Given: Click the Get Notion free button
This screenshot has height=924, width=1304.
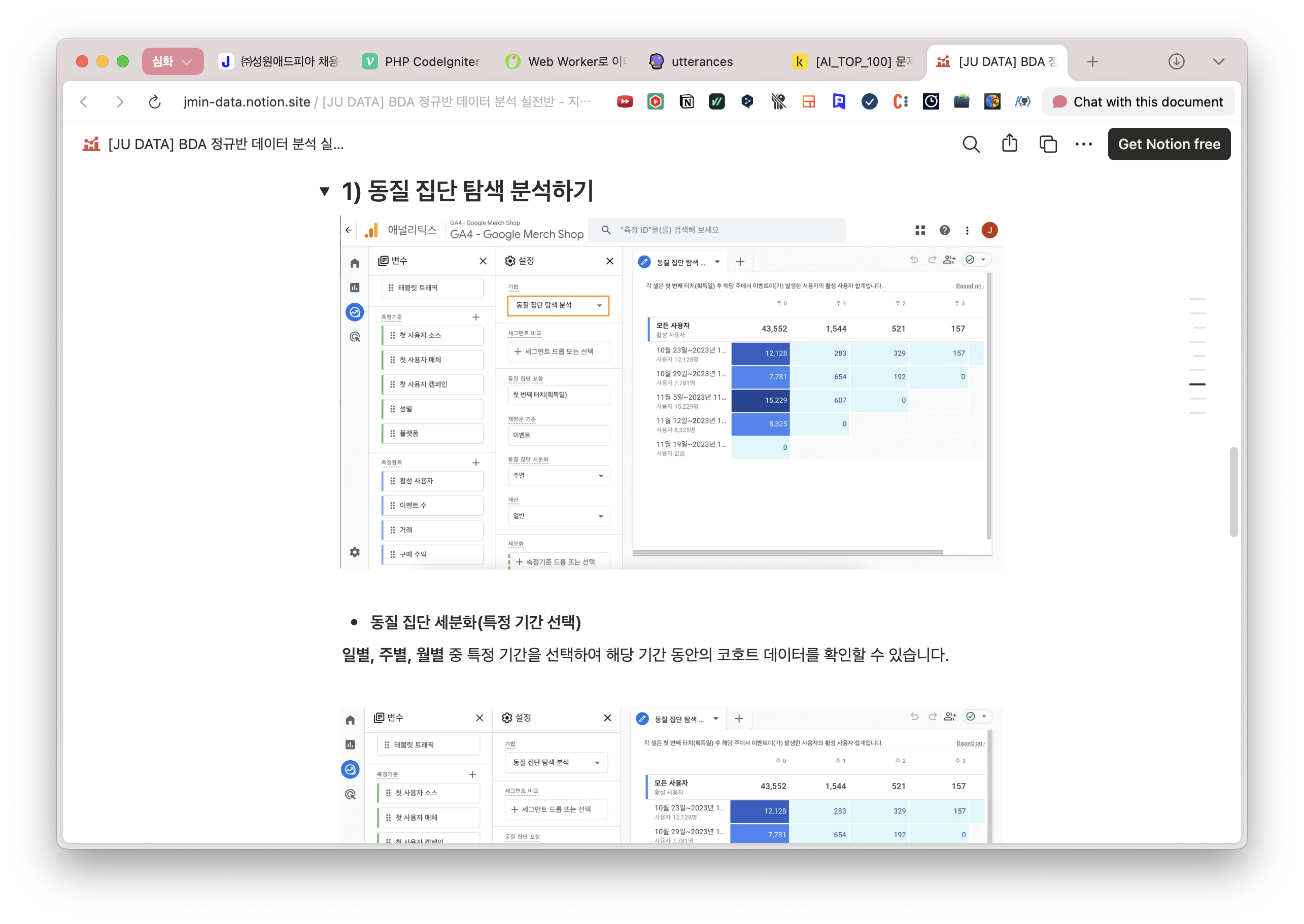Looking at the screenshot, I should (x=1169, y=145).
